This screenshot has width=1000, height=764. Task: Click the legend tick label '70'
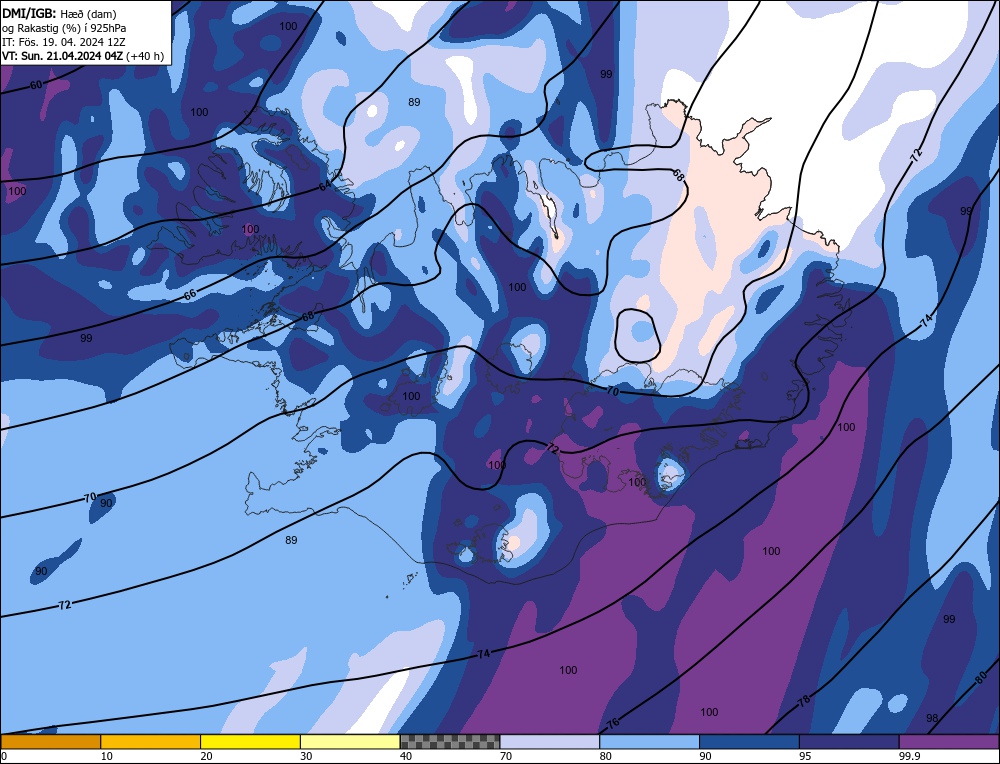pos(506,756)
